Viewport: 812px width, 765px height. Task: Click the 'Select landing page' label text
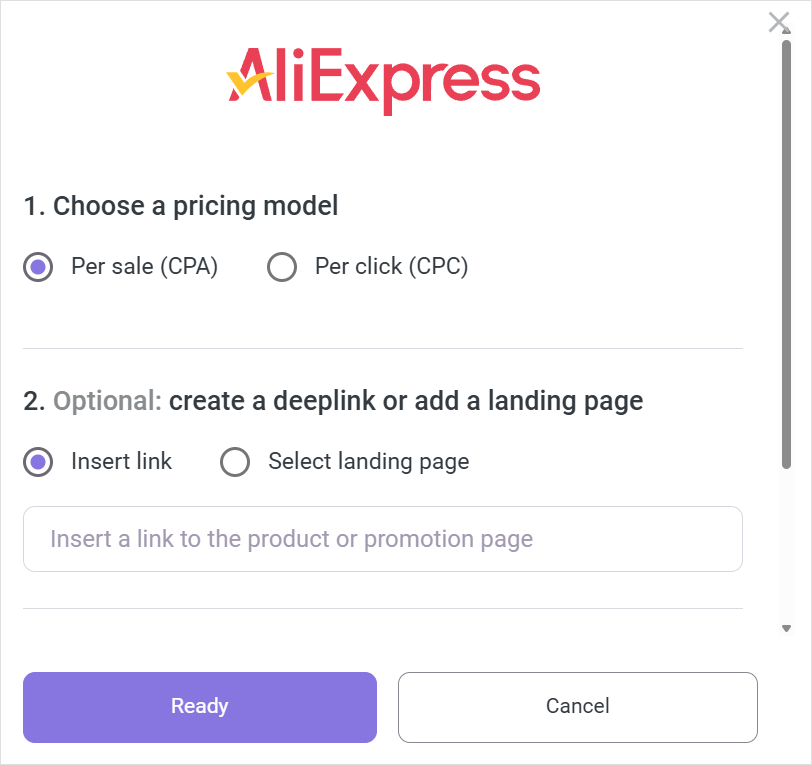click(368, 462)
